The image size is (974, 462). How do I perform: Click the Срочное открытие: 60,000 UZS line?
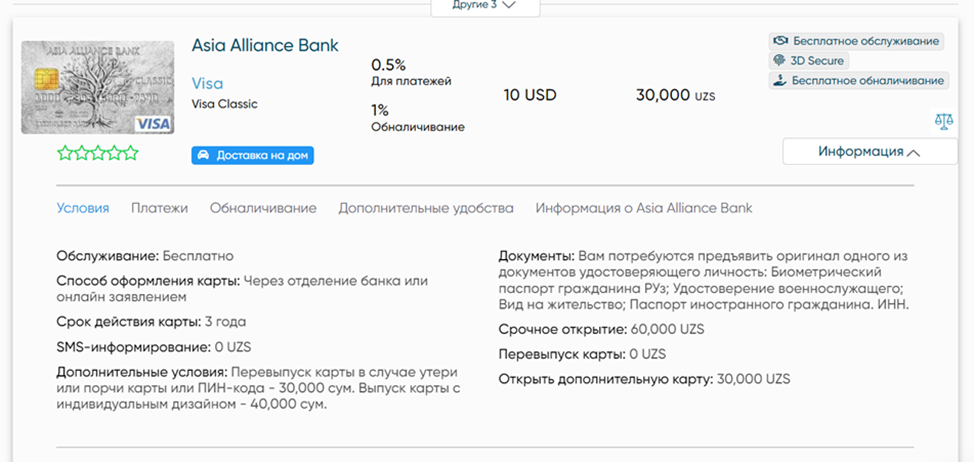(x=601, y=329)
